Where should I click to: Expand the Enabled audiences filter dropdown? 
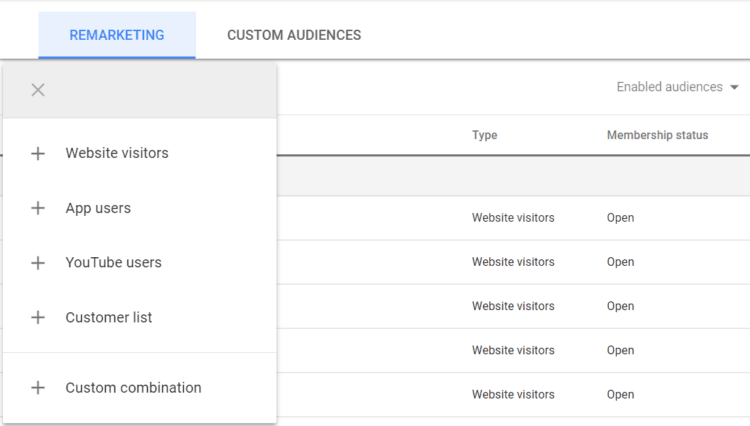[x=677, y=87]
